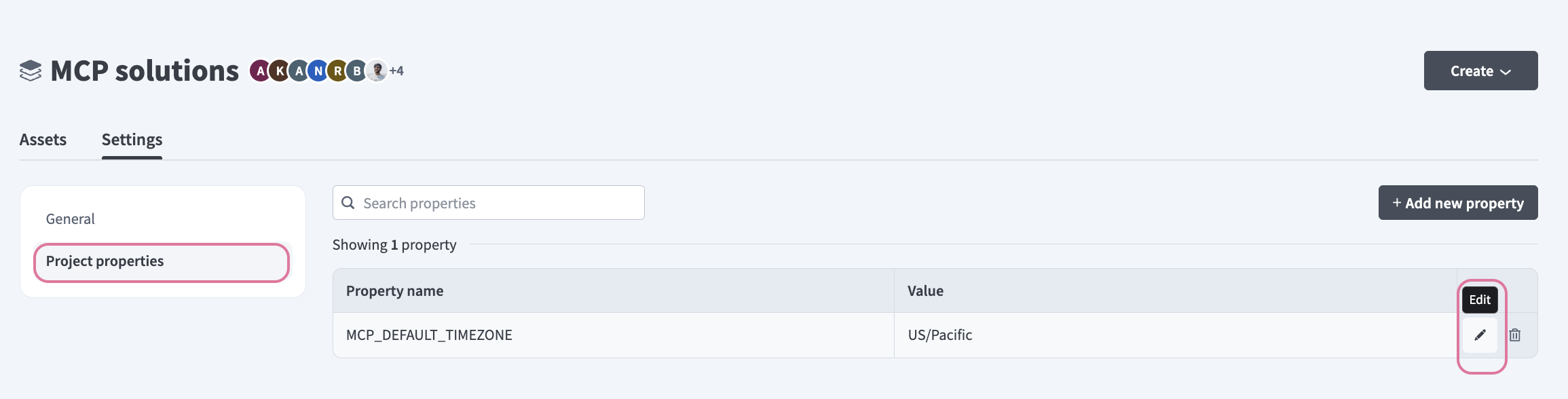Click the brown "K" member avatar
This screenshot has height=399, width=1568.
(280, 71)
